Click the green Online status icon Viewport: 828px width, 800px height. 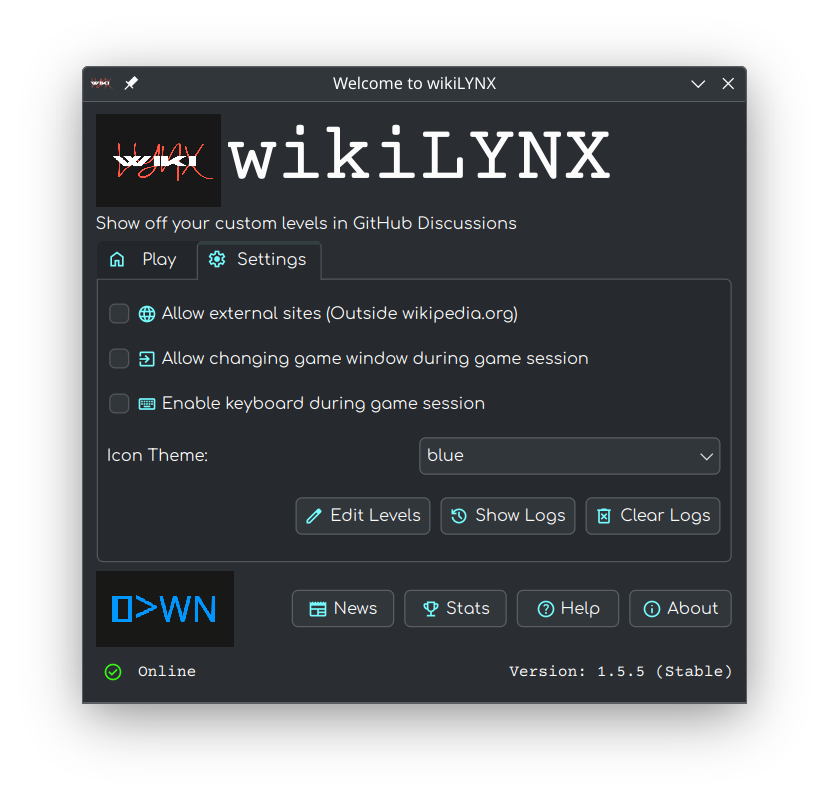[113, 672]
